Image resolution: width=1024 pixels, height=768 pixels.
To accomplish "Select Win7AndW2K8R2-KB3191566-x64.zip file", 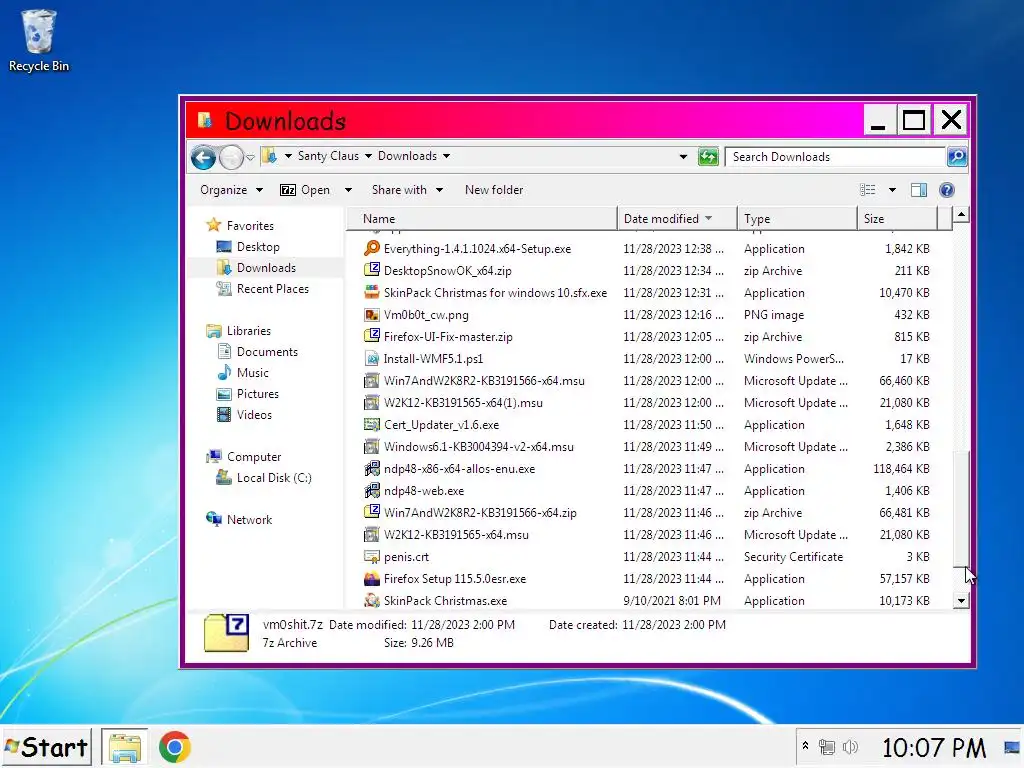I will [480, 513].
